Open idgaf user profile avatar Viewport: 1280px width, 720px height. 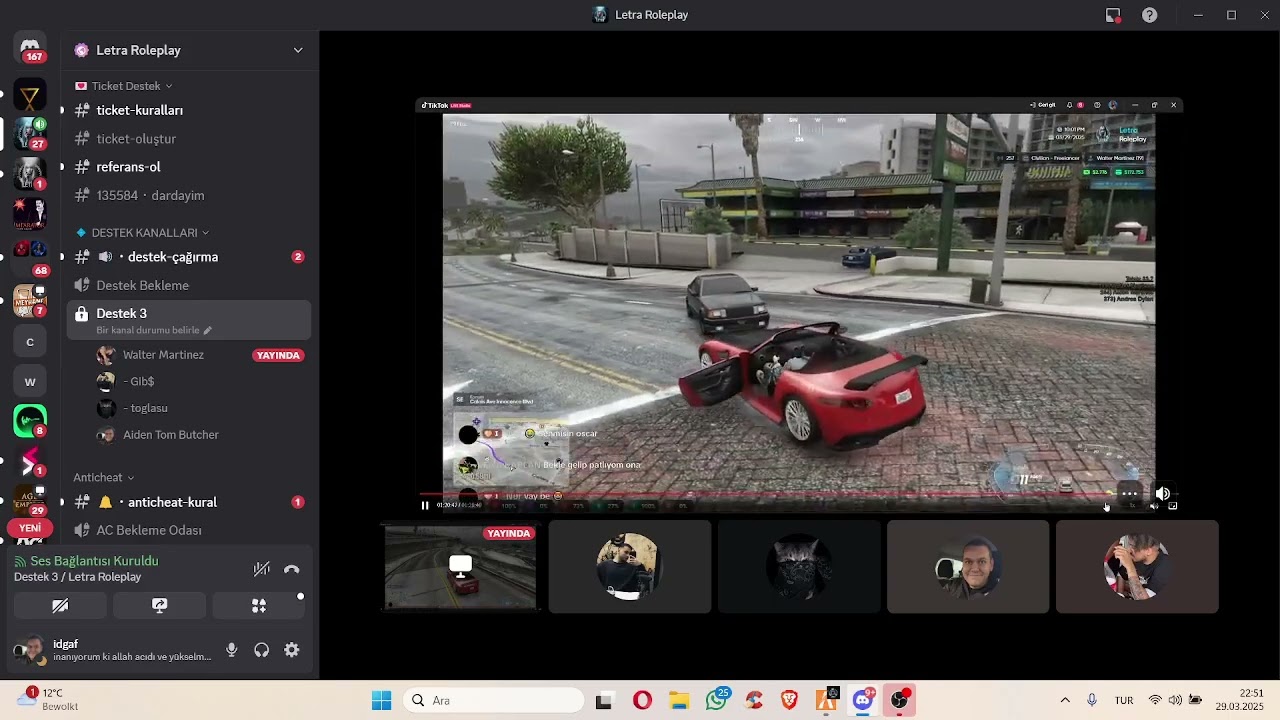coord(30,650)
